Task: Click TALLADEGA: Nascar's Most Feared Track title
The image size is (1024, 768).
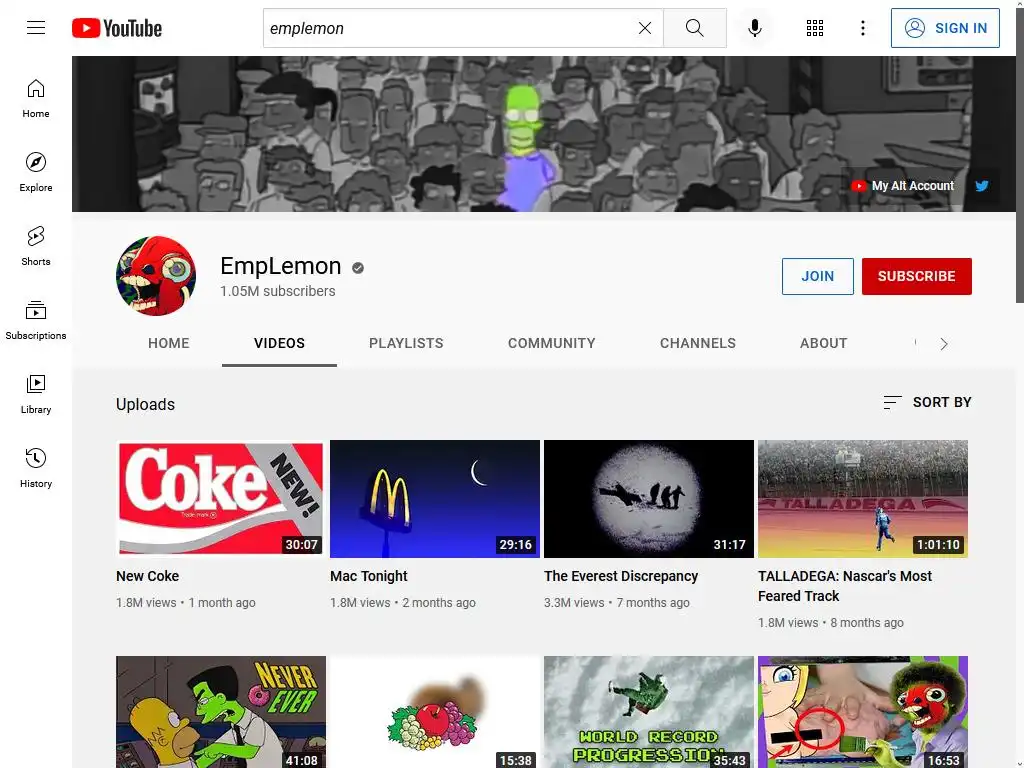Action: pos(845,586)
